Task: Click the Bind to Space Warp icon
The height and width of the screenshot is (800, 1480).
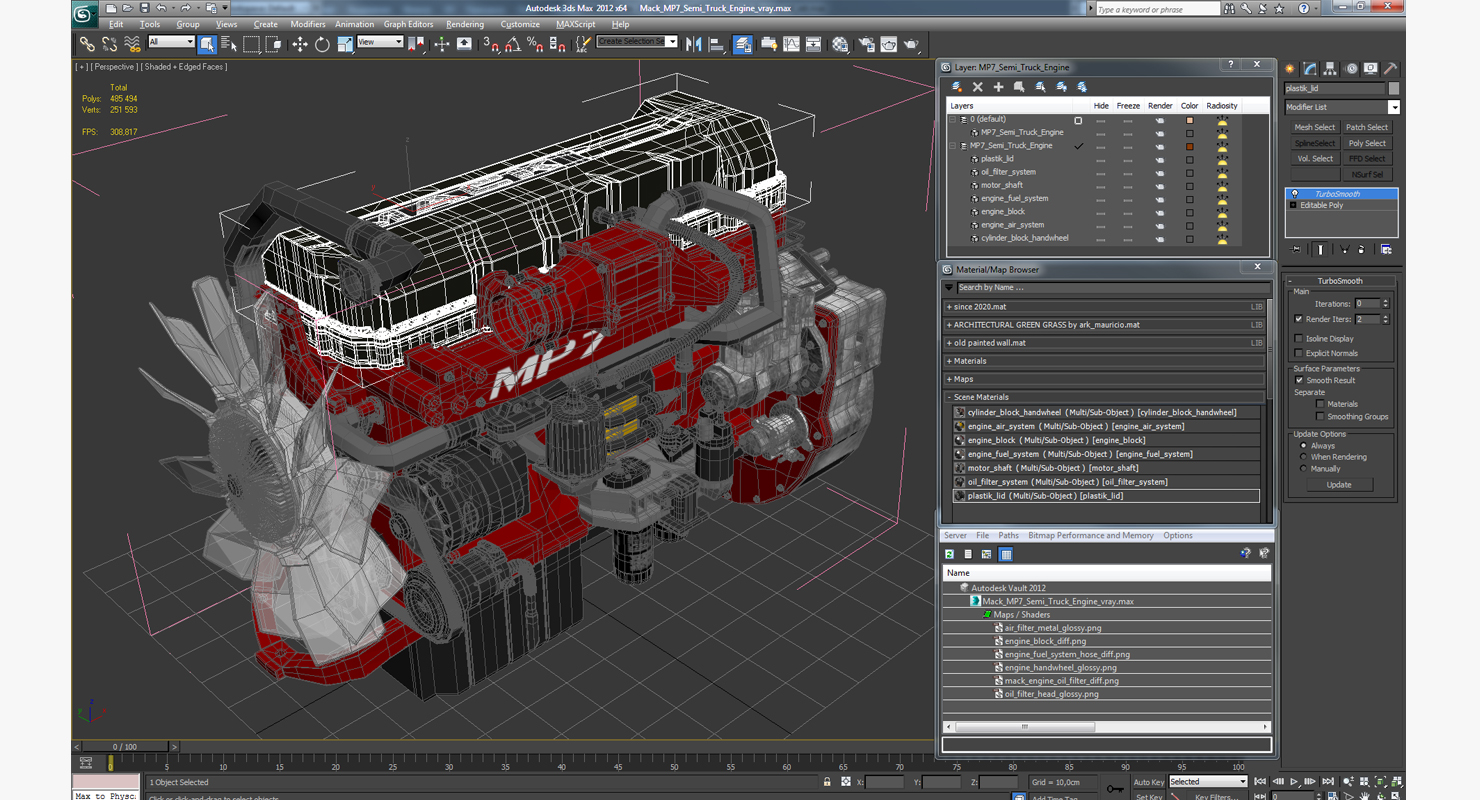Action: [x=131, y=44]
